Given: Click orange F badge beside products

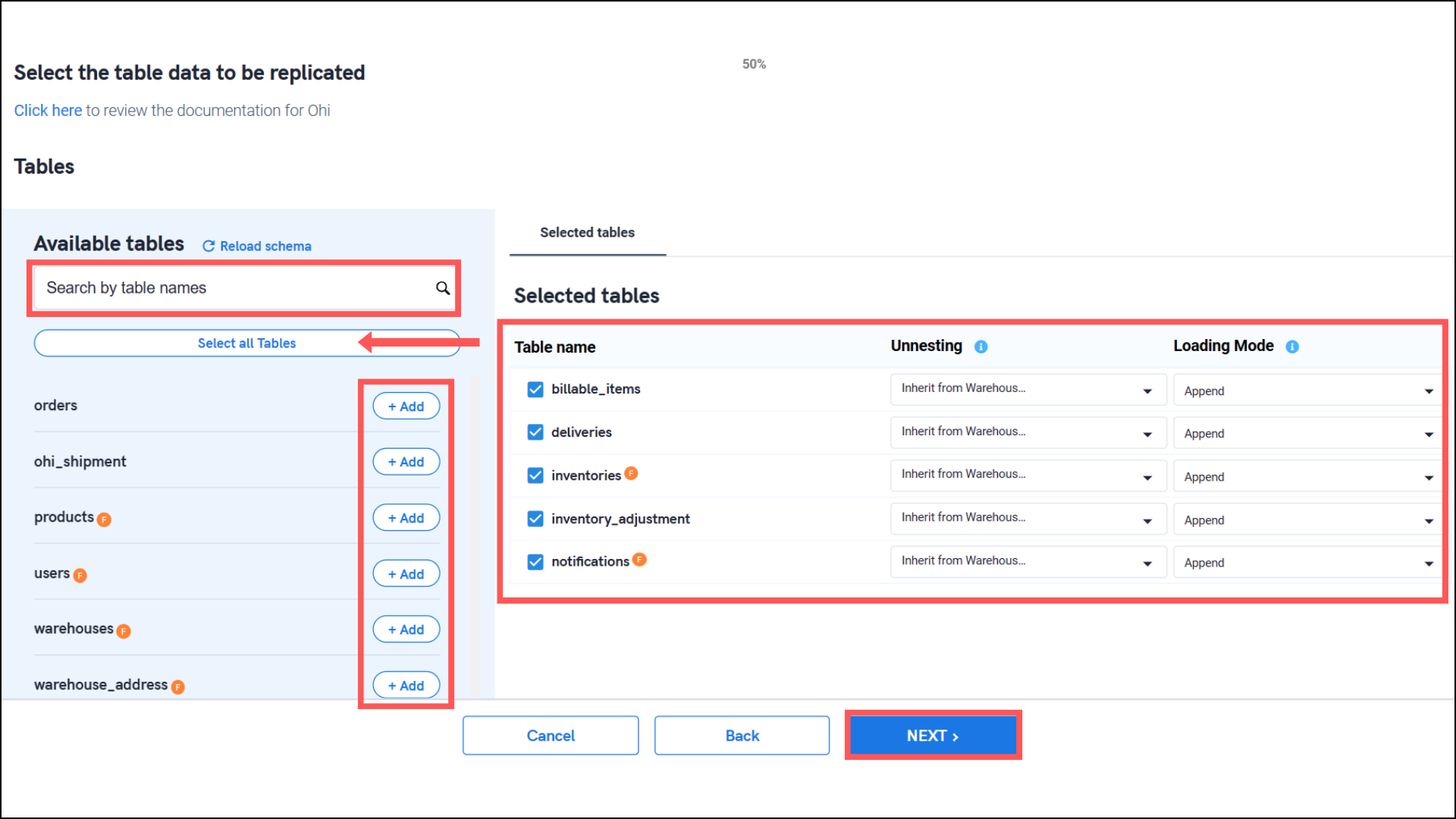Looking at the screenshot, I should (105, 519).
